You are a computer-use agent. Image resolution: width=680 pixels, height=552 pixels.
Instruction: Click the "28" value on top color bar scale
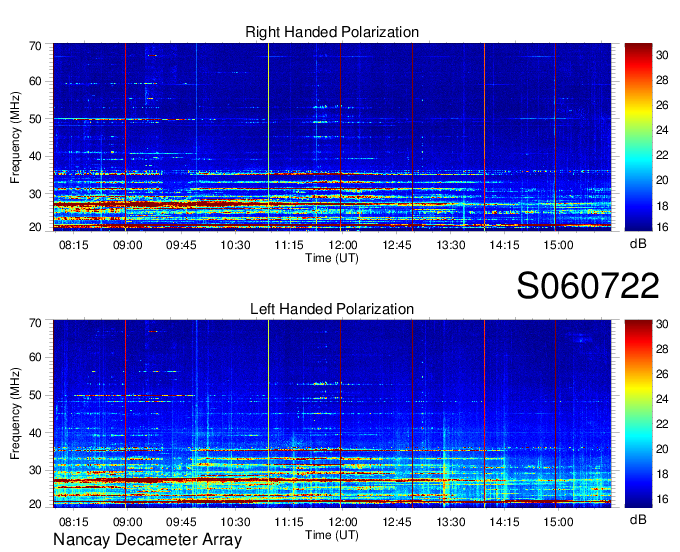pyautogui.click(x=662, y=80)
